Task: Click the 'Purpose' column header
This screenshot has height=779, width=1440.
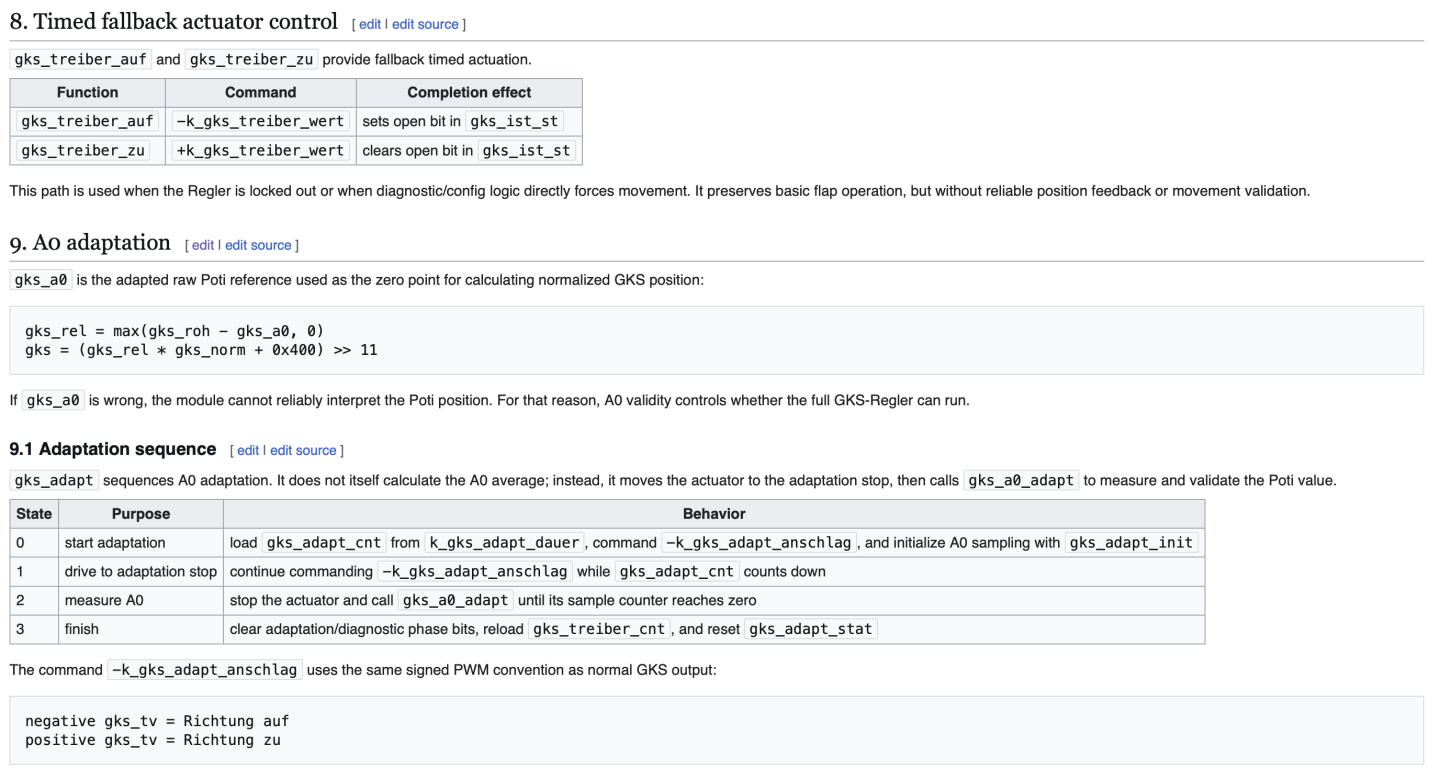Action: coord(140,513)
